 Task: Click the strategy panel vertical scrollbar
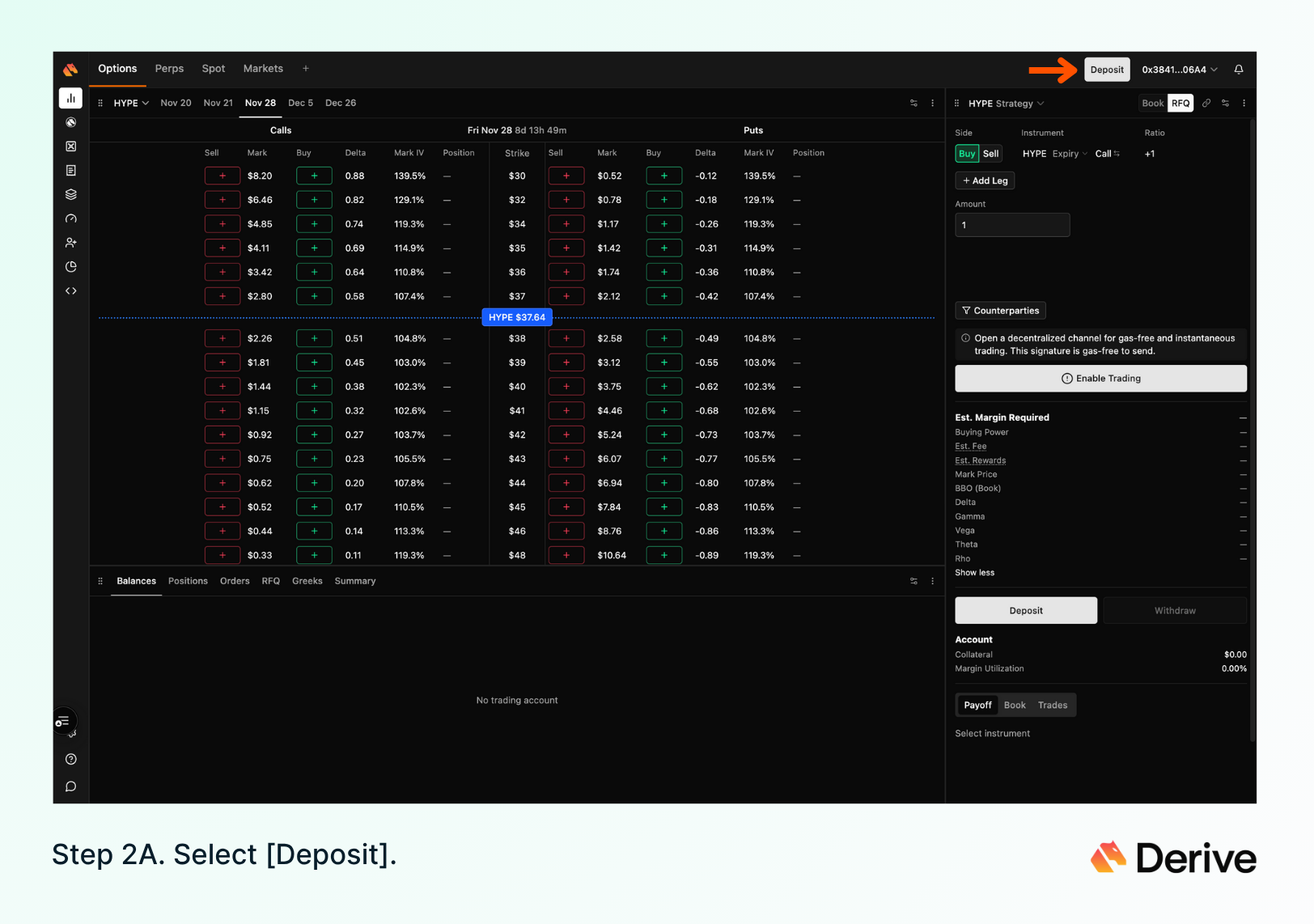click(1253, 429)
